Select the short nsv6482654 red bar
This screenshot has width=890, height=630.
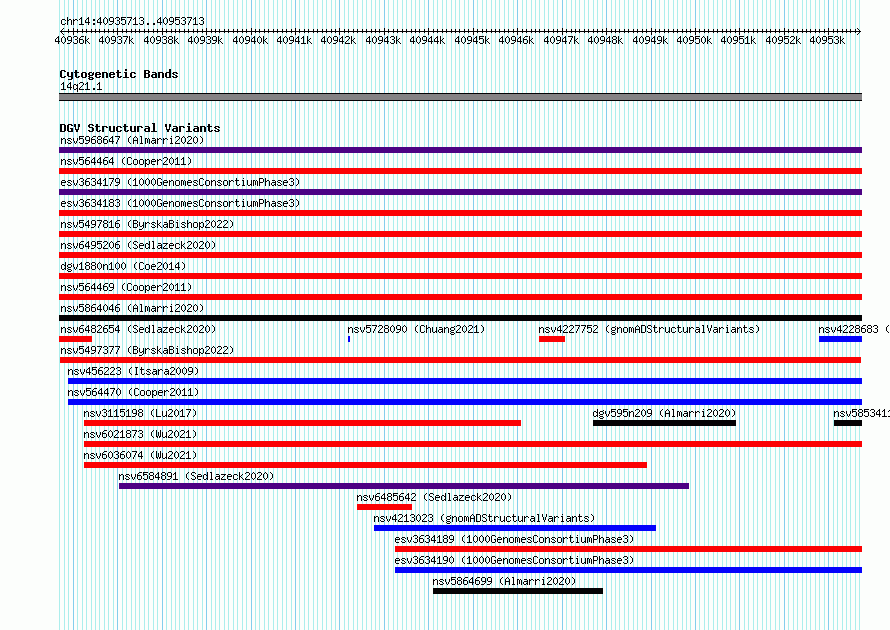click(x=75, y=339)
